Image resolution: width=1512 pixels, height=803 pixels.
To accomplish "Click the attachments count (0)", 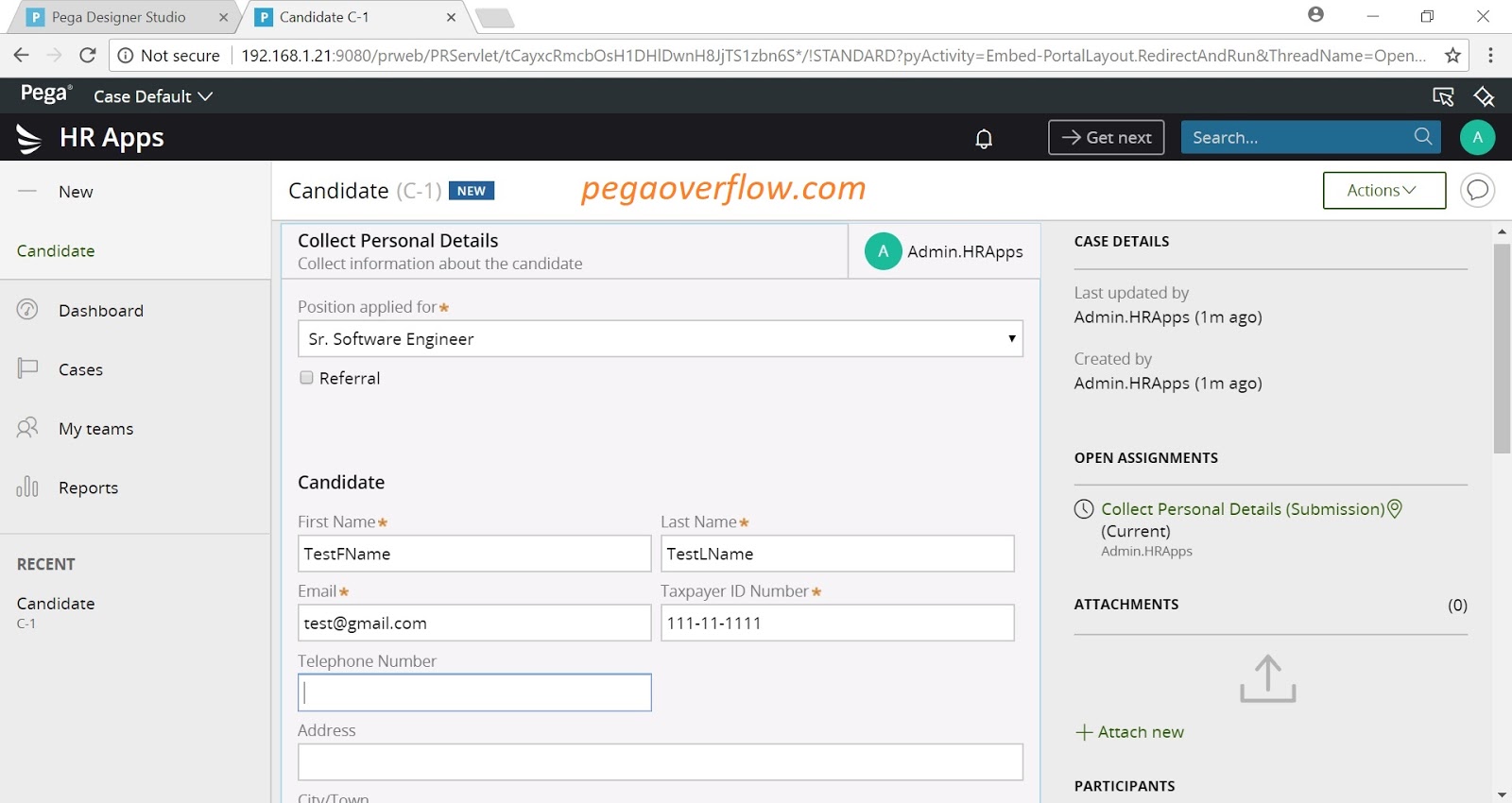I will 1457,605.
